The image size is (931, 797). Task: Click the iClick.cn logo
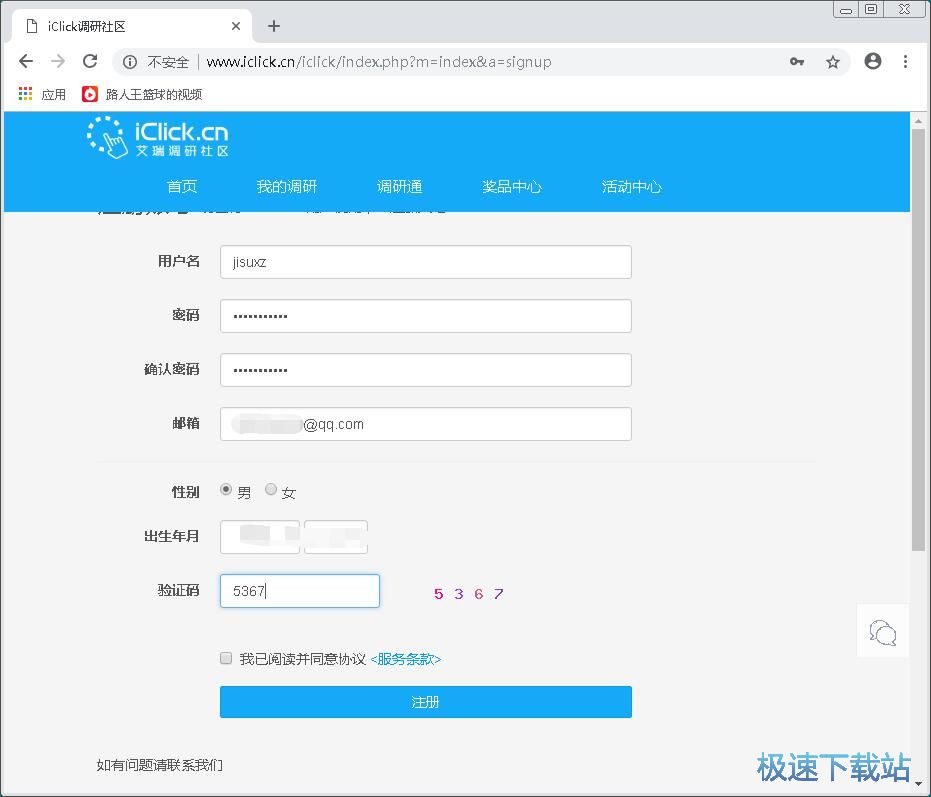(157, 137)
